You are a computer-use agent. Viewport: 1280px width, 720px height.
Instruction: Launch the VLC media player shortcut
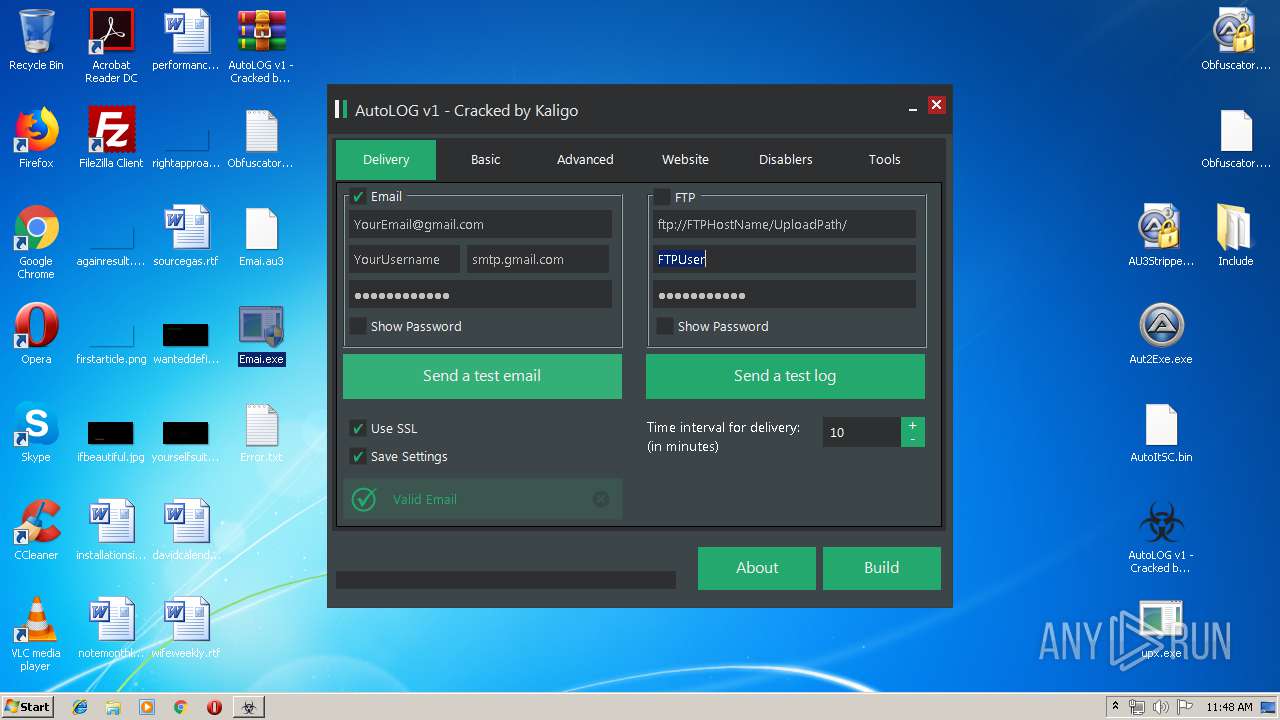tap(36, 634)
